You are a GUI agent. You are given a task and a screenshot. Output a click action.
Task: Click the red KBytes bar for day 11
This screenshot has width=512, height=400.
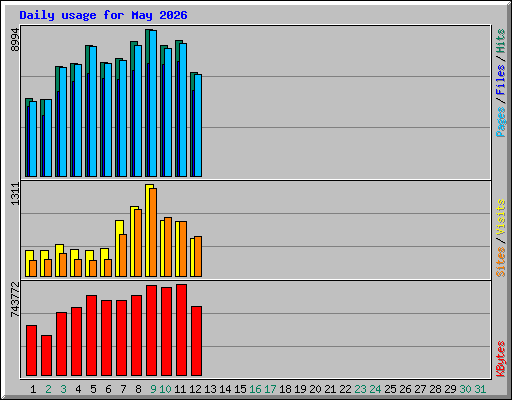pos(181,330)
